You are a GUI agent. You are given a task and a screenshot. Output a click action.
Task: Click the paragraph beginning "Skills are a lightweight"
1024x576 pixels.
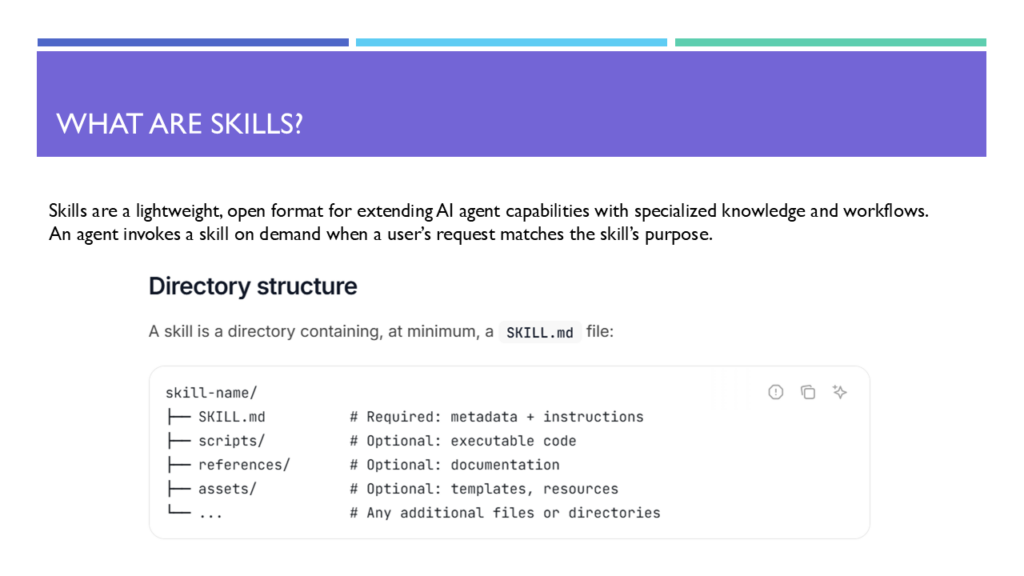(x=488, y=223)
